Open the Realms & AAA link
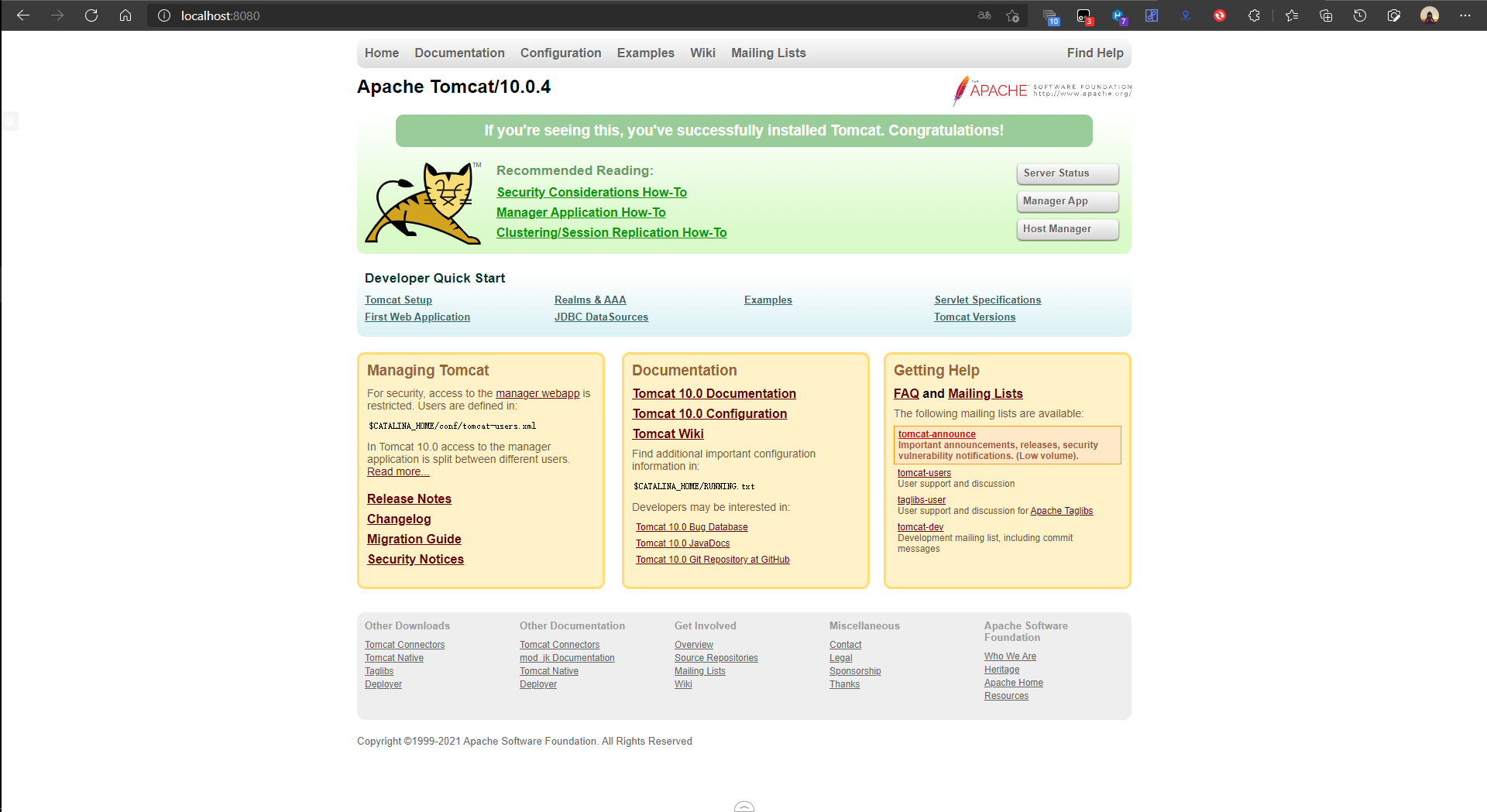This screenshot has height=812, width=1487. click(x=590, y=300)
